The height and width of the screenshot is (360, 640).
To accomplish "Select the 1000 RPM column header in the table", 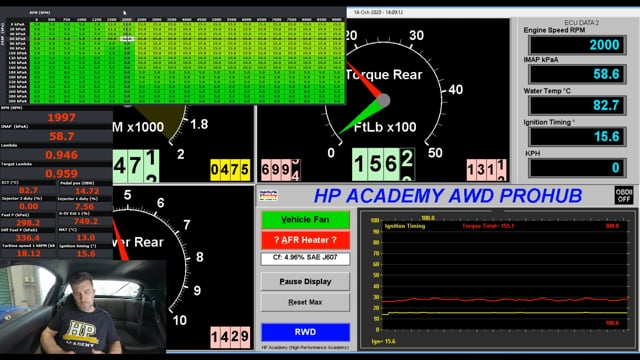I will 82,19.
